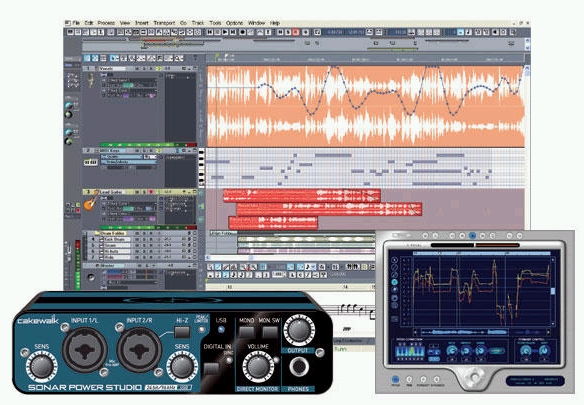Click the highlighted first track-view tool icon

87,58
